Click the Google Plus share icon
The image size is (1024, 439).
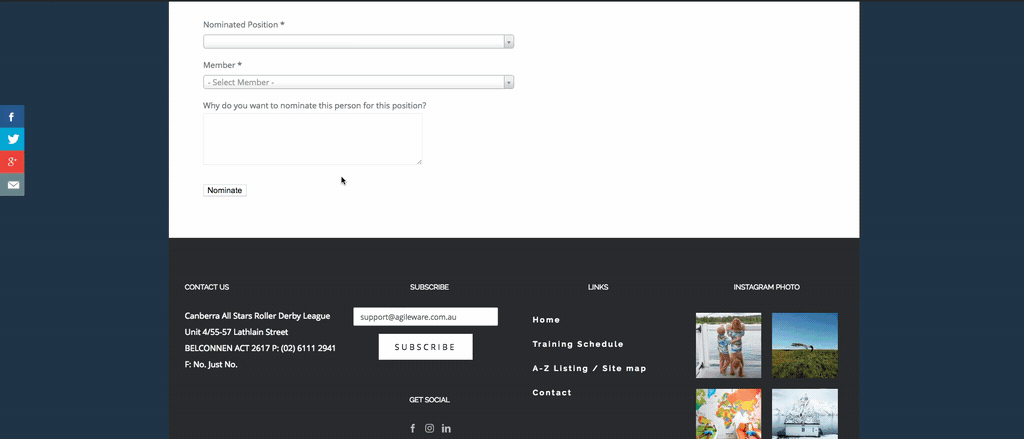pyautogui.click(x=12, y=162)
